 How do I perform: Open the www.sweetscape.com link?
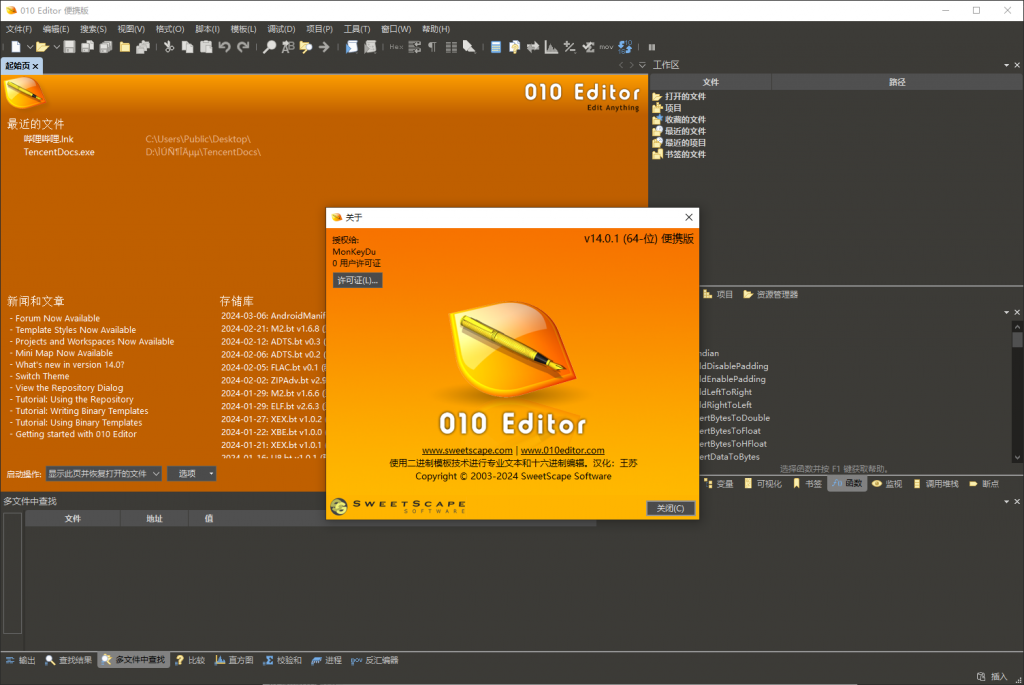[468, 451]
